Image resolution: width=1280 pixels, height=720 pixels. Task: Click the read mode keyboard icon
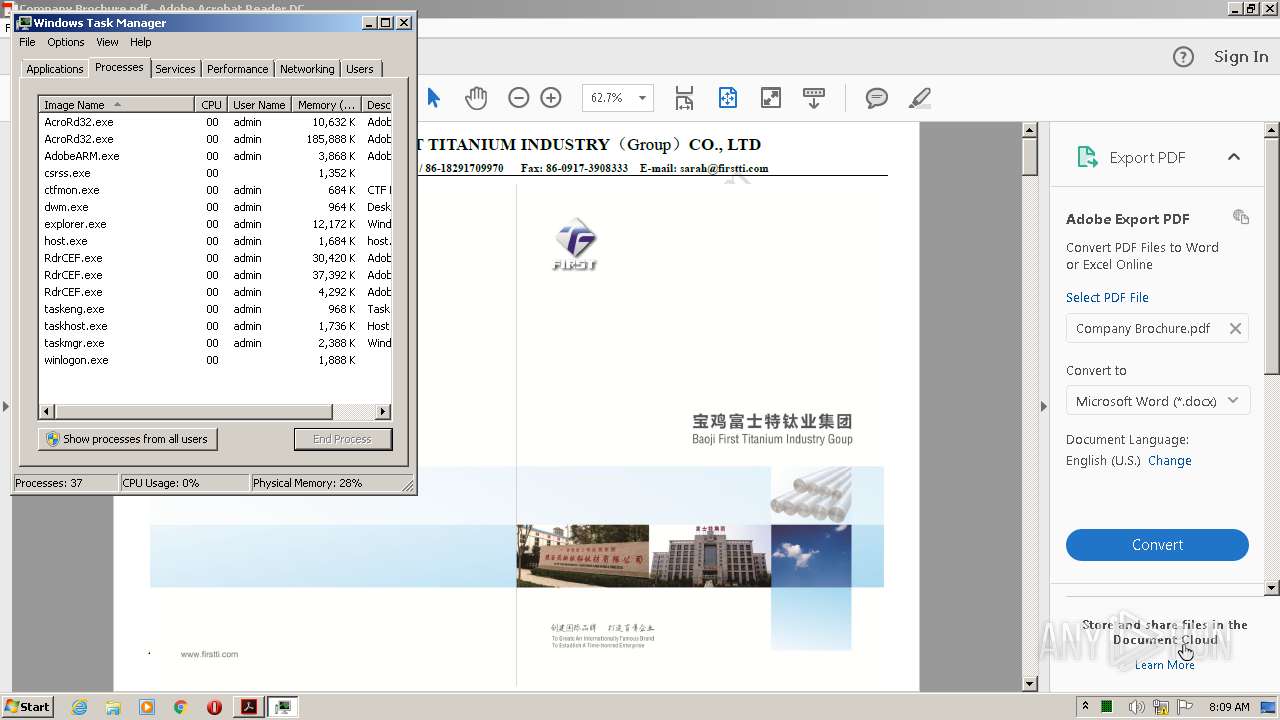813,97
